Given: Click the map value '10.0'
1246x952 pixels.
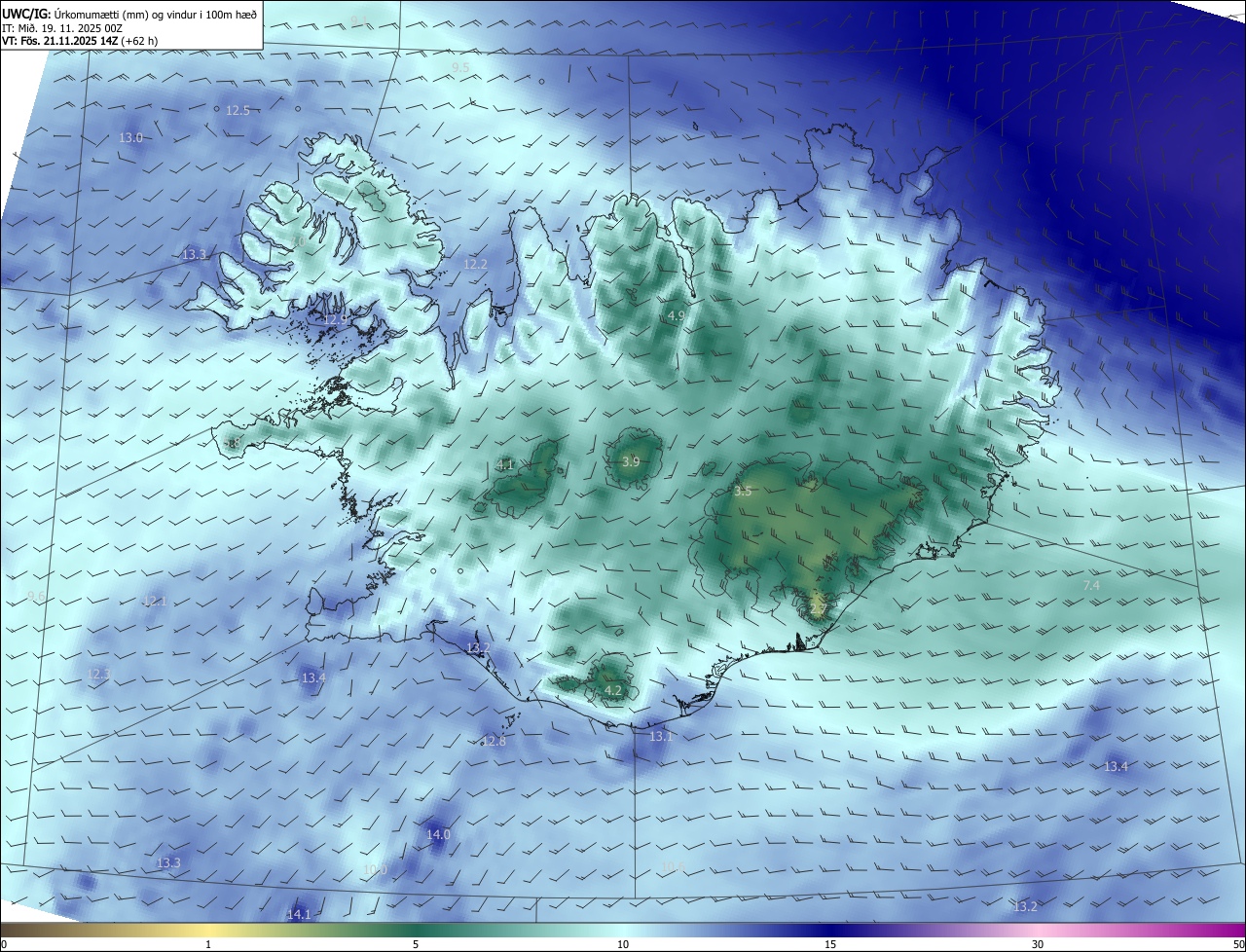Looking at the screenshot, I should (x=375, y=870).
